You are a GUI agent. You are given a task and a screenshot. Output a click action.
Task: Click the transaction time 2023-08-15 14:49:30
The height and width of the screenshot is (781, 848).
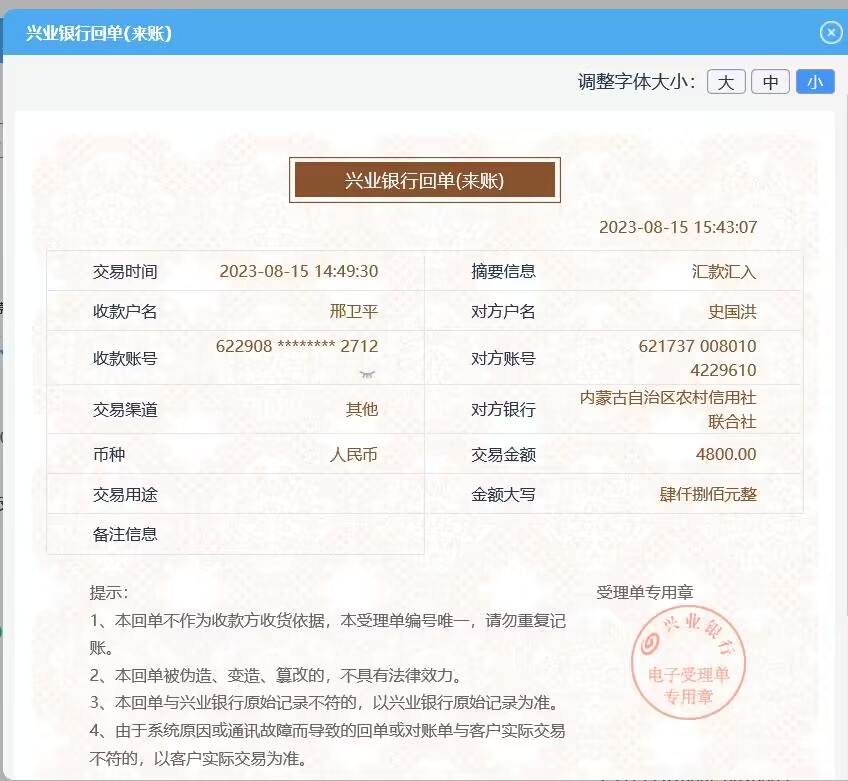(x=298, y=272)
